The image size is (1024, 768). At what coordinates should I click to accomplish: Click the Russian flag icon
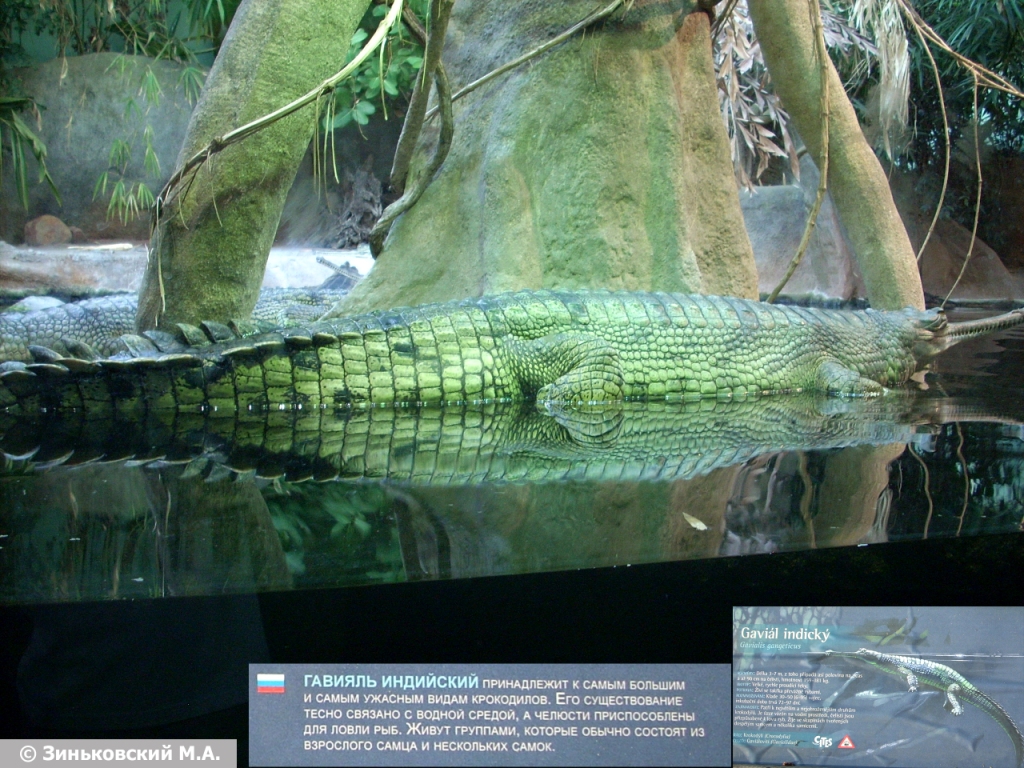coord(270,683)
